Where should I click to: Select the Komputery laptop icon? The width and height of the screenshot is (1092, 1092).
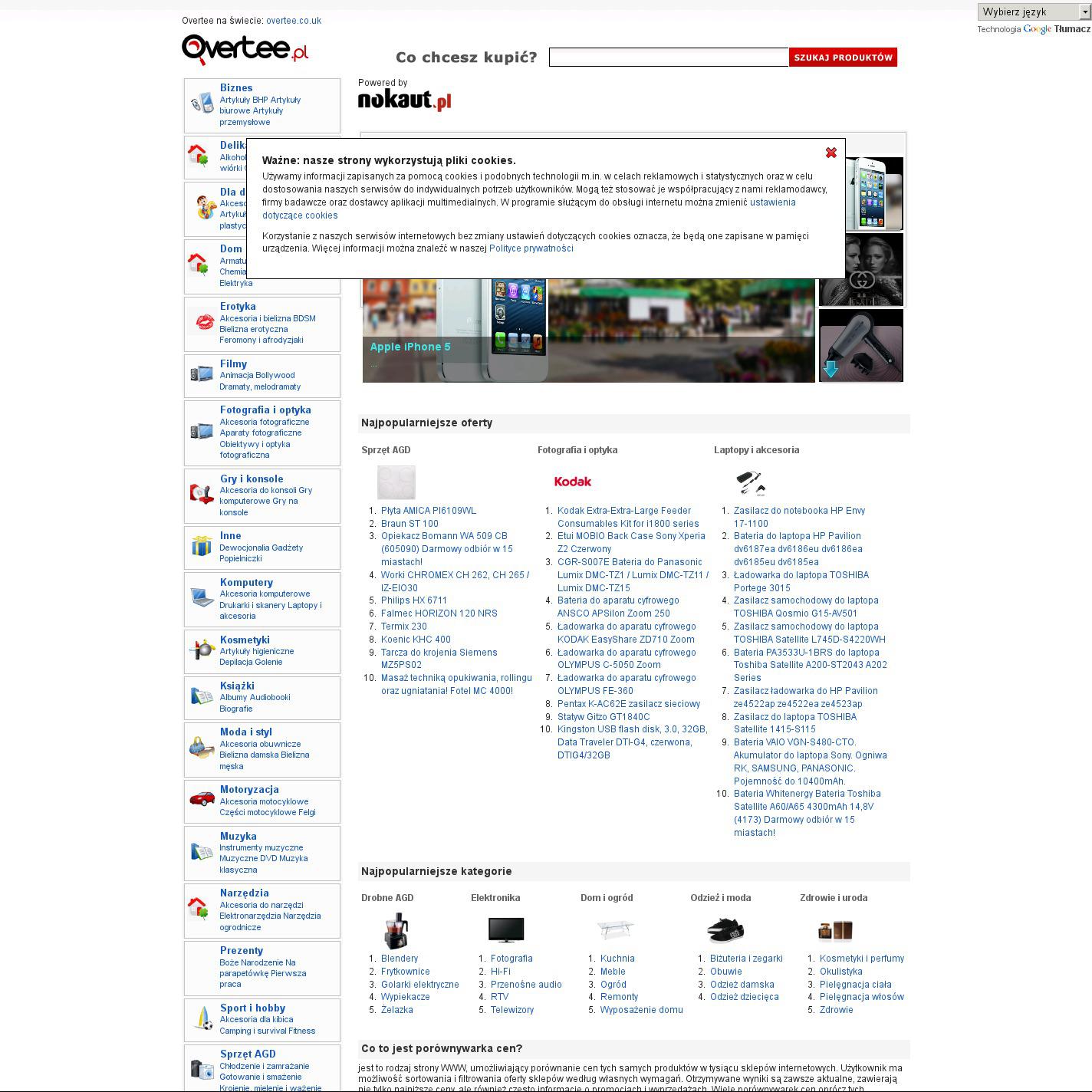pos(202,597)
